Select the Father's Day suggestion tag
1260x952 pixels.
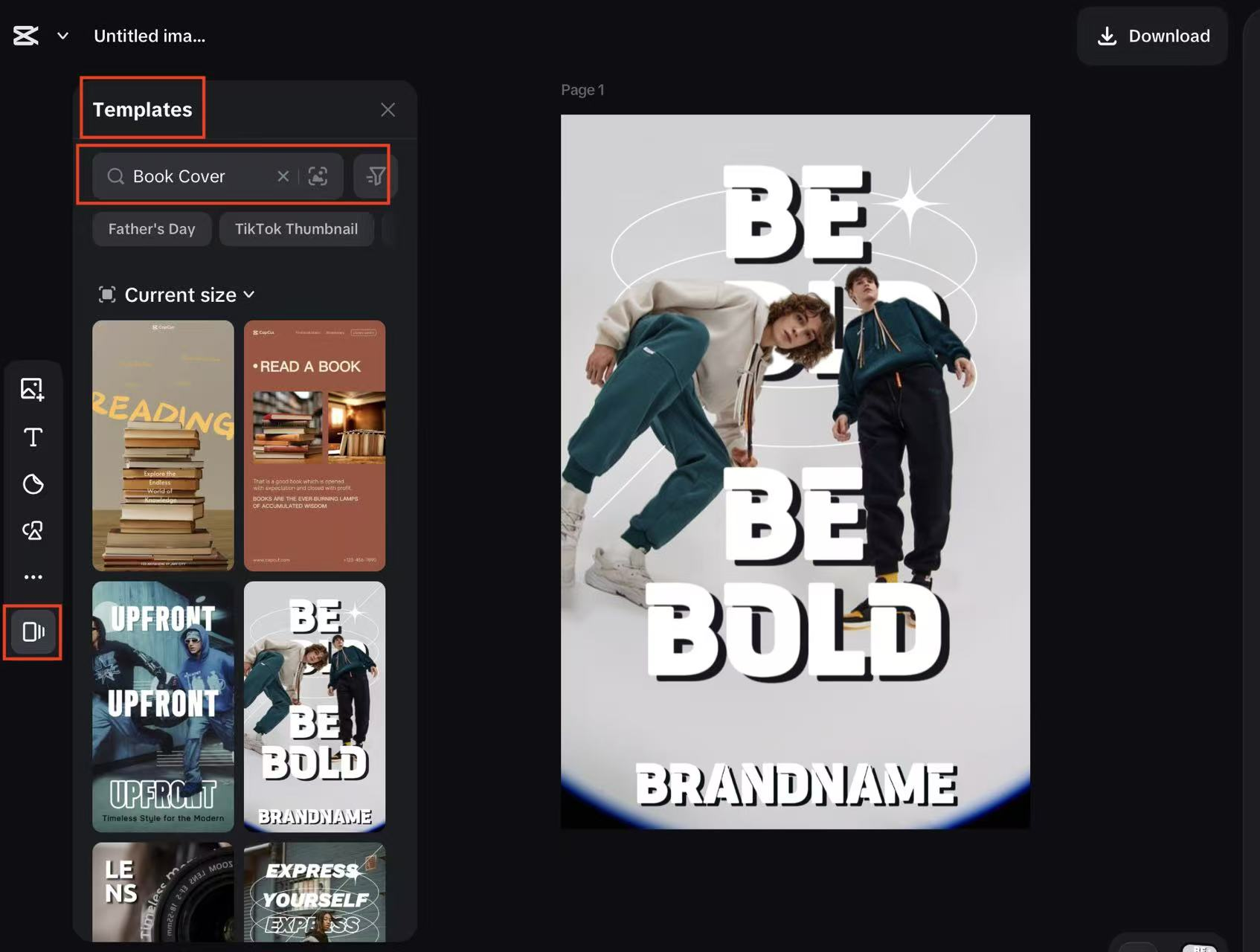coord(152,228)
